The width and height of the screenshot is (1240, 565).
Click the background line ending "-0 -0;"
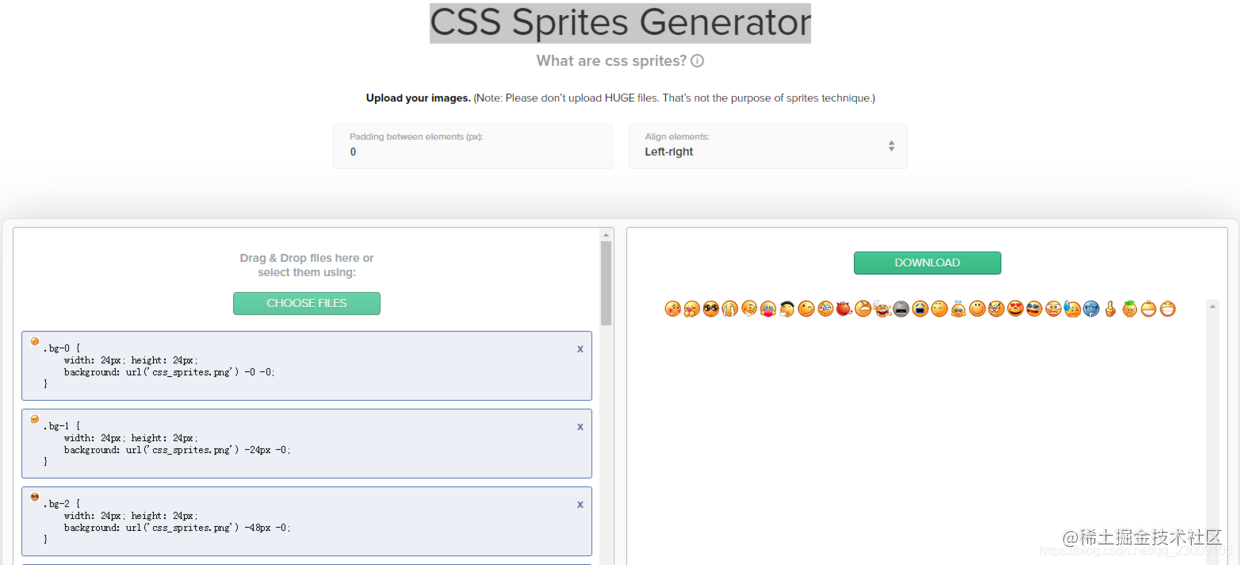click(169, 372)
